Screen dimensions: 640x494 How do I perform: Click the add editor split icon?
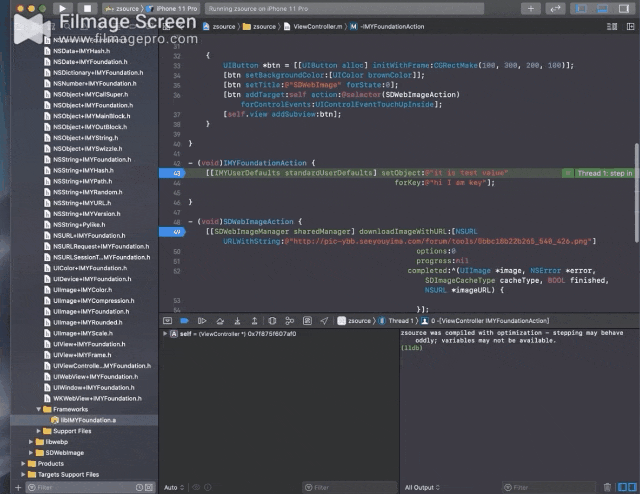[x=630, y=27]
